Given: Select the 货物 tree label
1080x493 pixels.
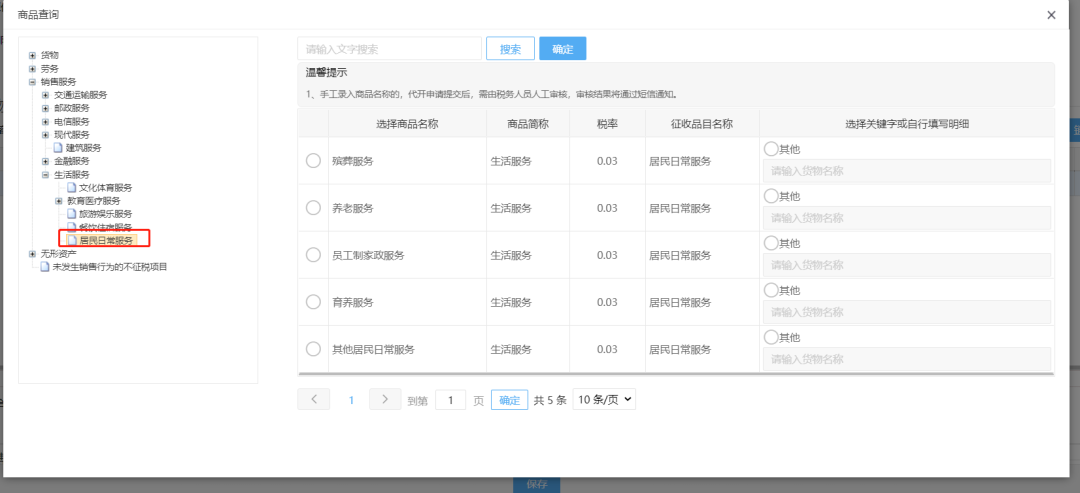Looking at the screenshot, I should pyautogui.click(x=50, y=55).
